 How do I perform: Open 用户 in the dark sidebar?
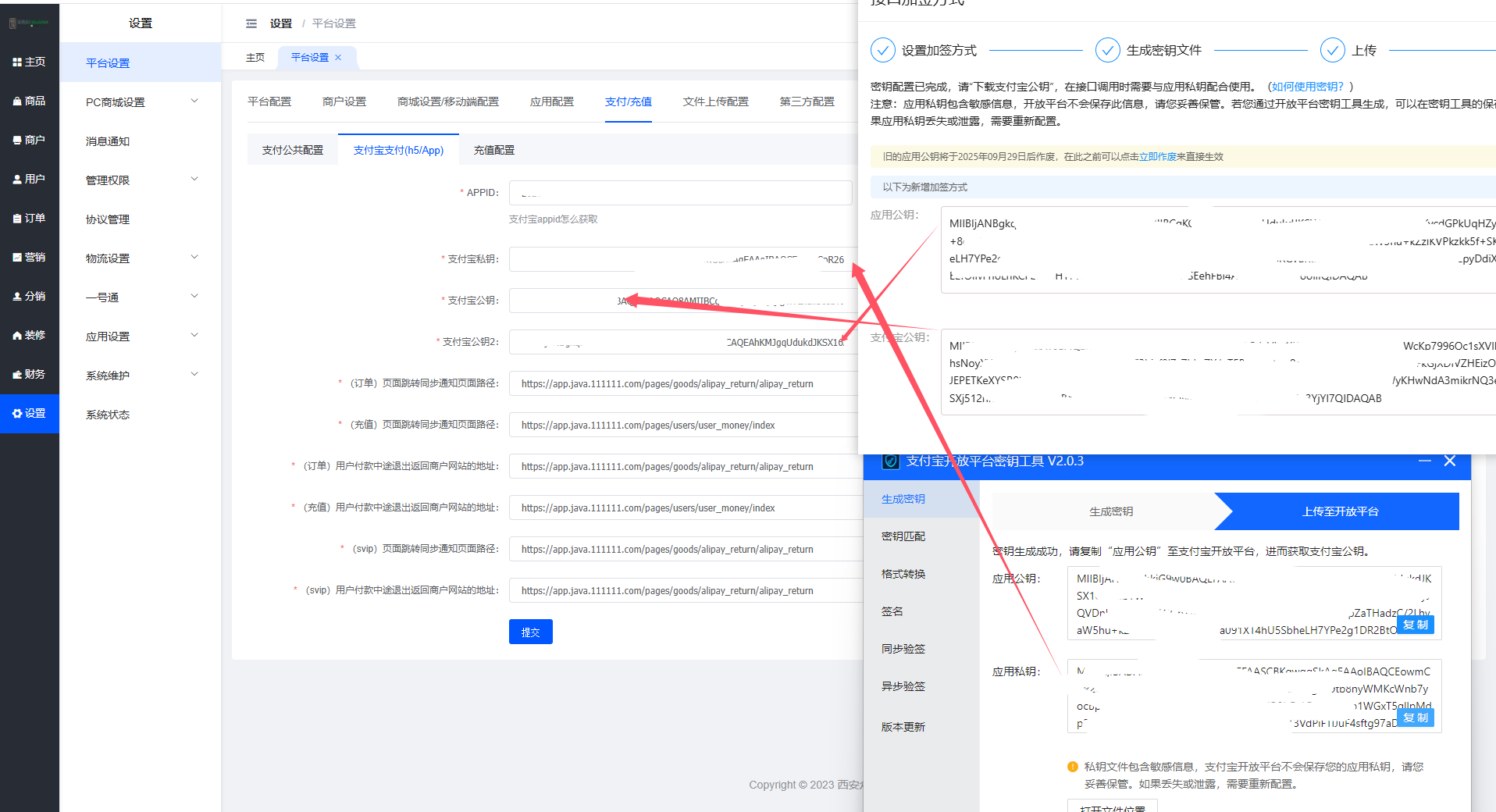30,179
